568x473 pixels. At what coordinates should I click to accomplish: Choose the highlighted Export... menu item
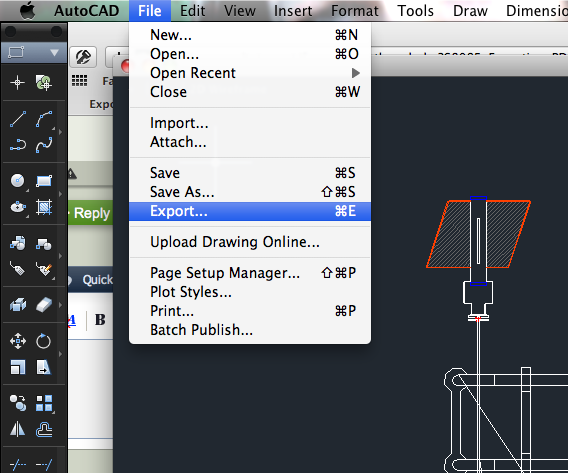[250, 211]
